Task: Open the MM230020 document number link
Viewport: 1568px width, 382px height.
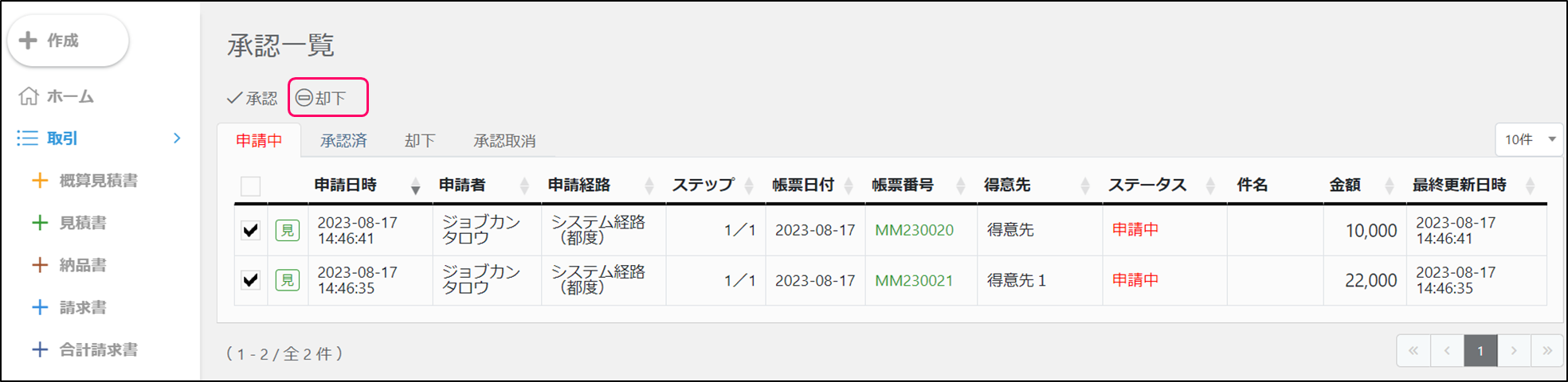Action: 914,231
